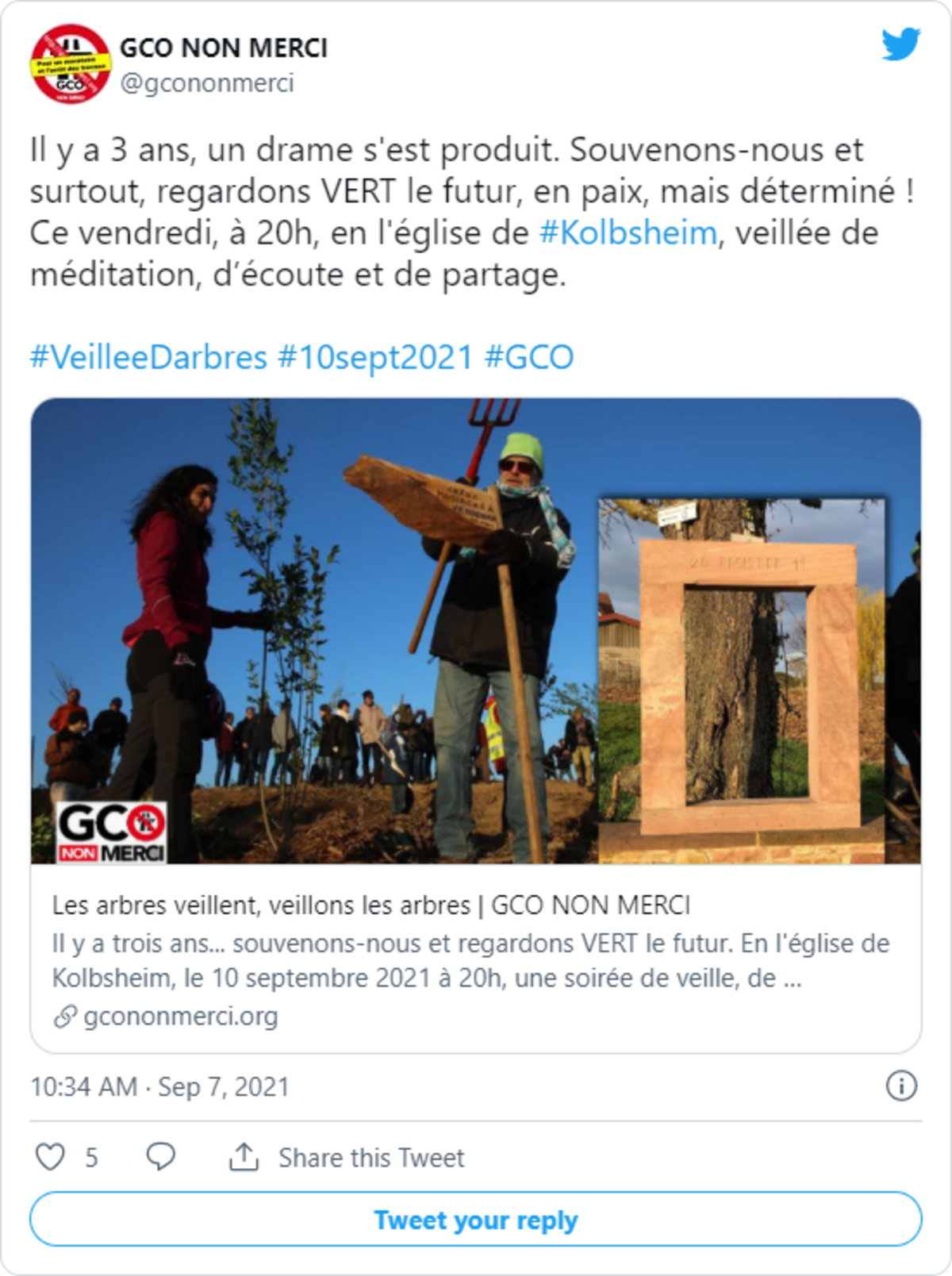Click the 10:34 AM Sep 7, 2021 timestamp
This screenshot has width=952, height=1276.
[160, 1086]
